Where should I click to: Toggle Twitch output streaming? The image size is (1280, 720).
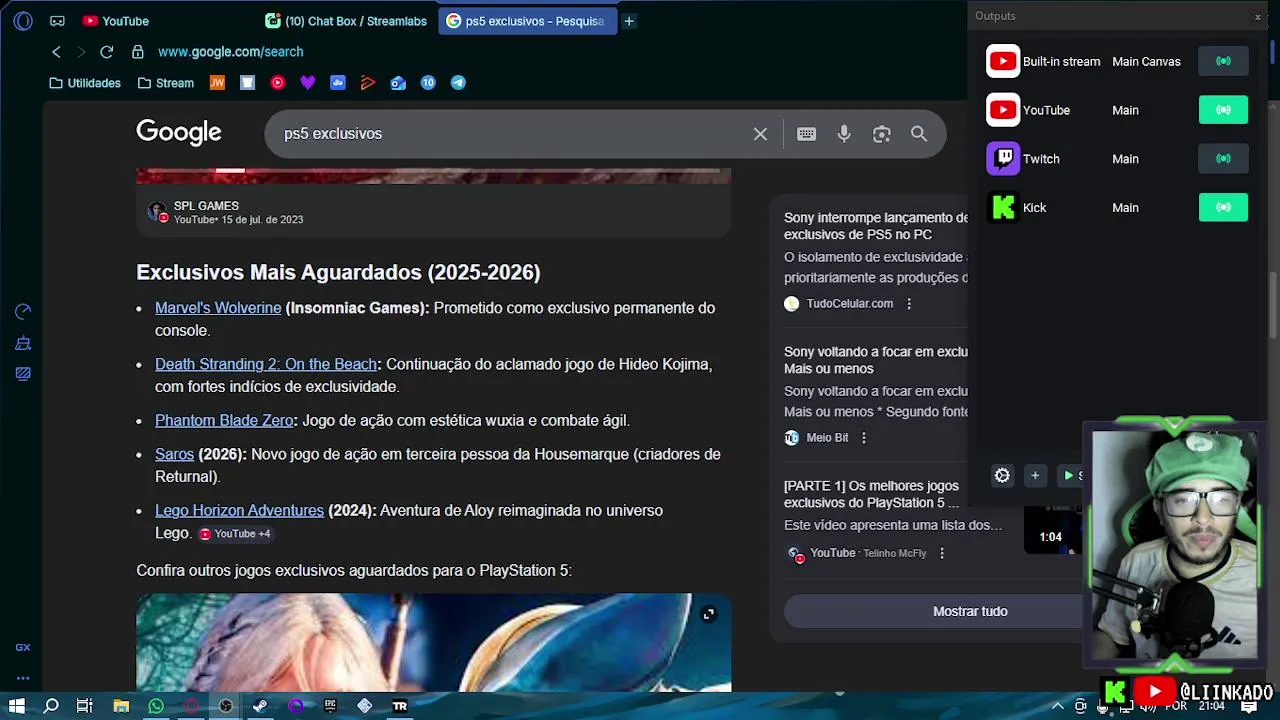pyautogui.click(x=1223, y=158)
